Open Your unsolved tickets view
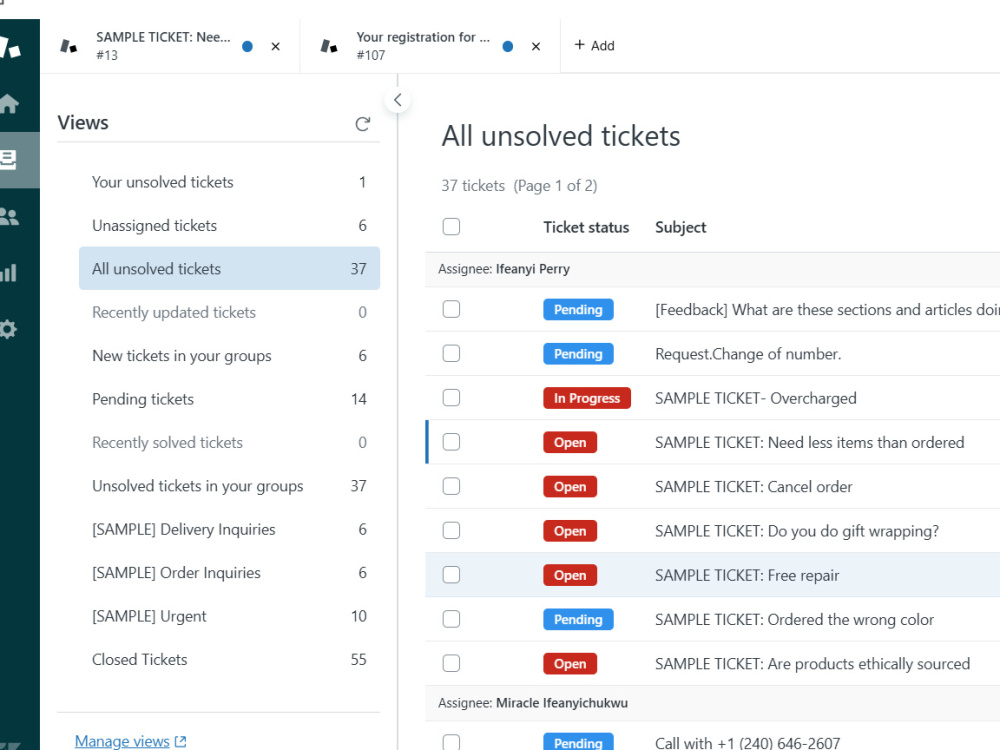This screenshot has width=1000, height=750. pyautogui.click(x=230, y=182)
